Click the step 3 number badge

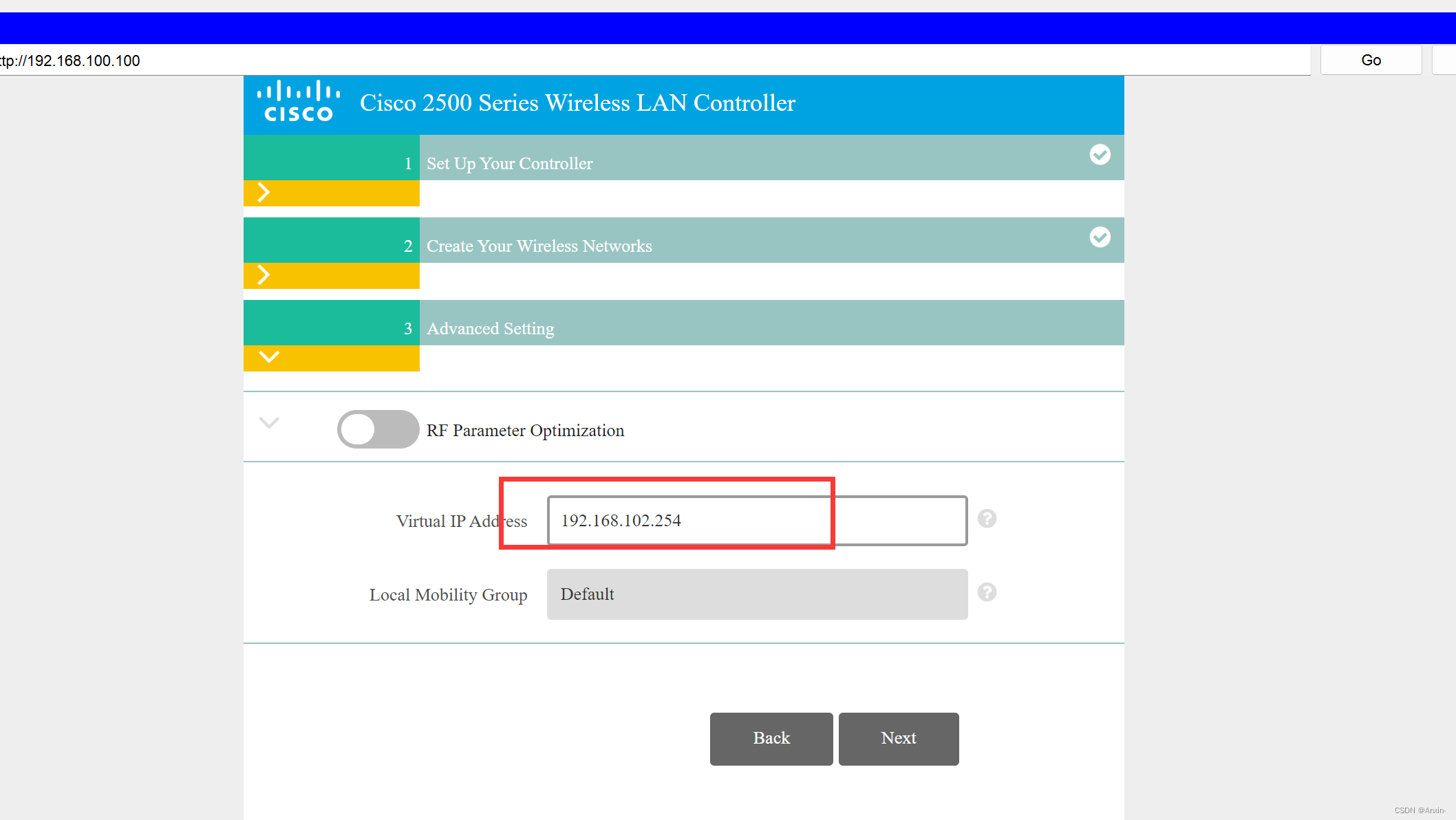[409, 328]
